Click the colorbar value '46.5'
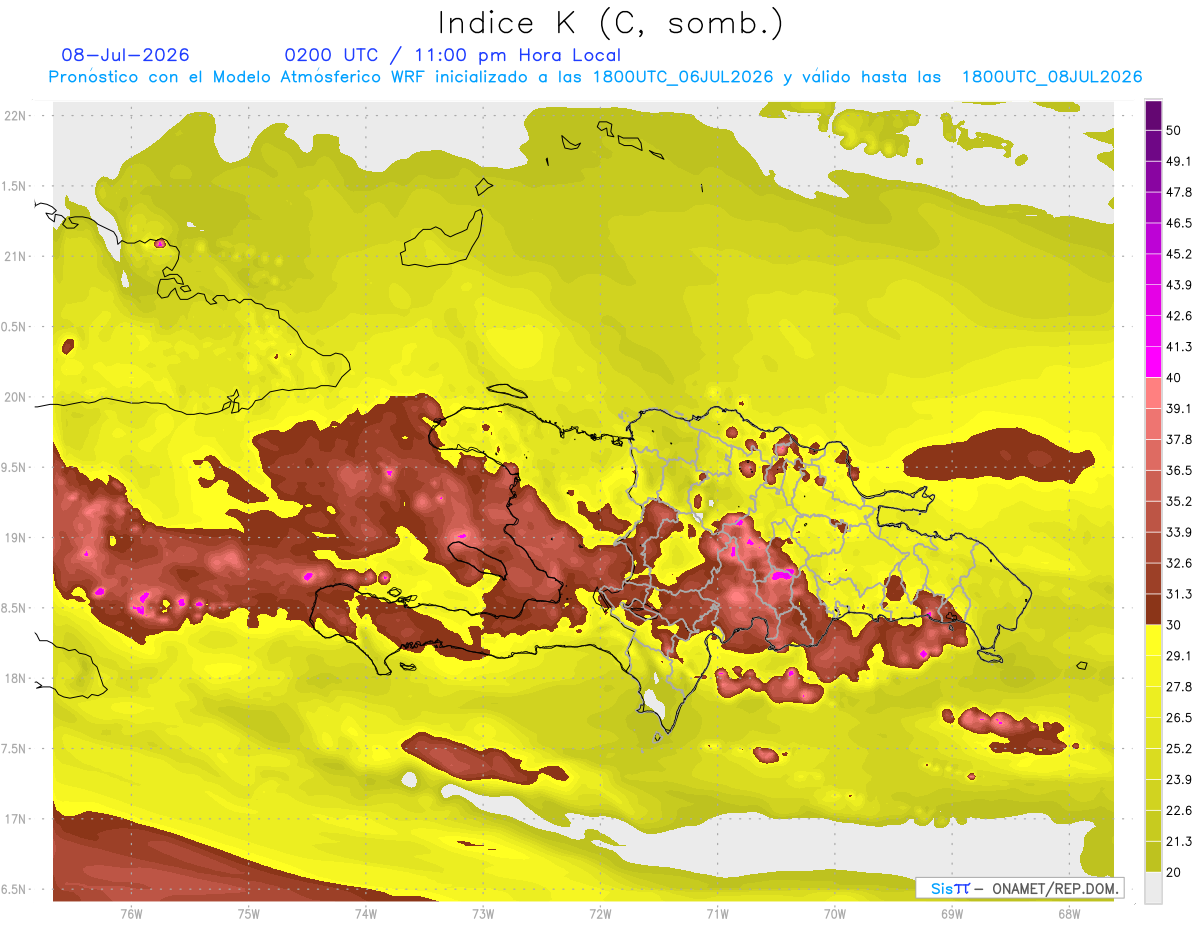1200x927 pixels. point(1178,223)
